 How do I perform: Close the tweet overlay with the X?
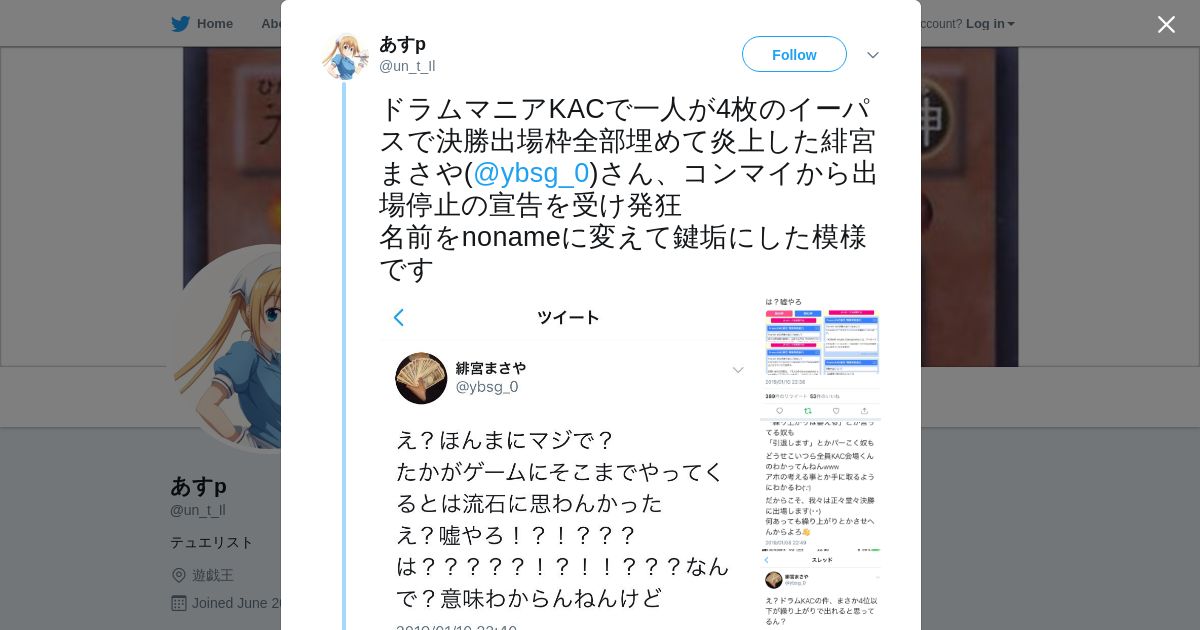click(x=1166, y=24)
